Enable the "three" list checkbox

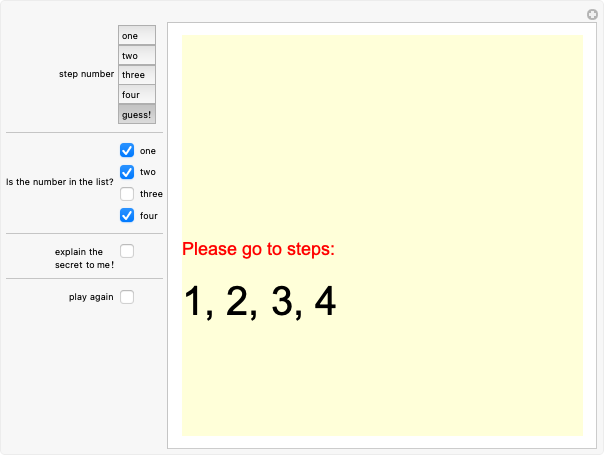click(x=127, y=194)
